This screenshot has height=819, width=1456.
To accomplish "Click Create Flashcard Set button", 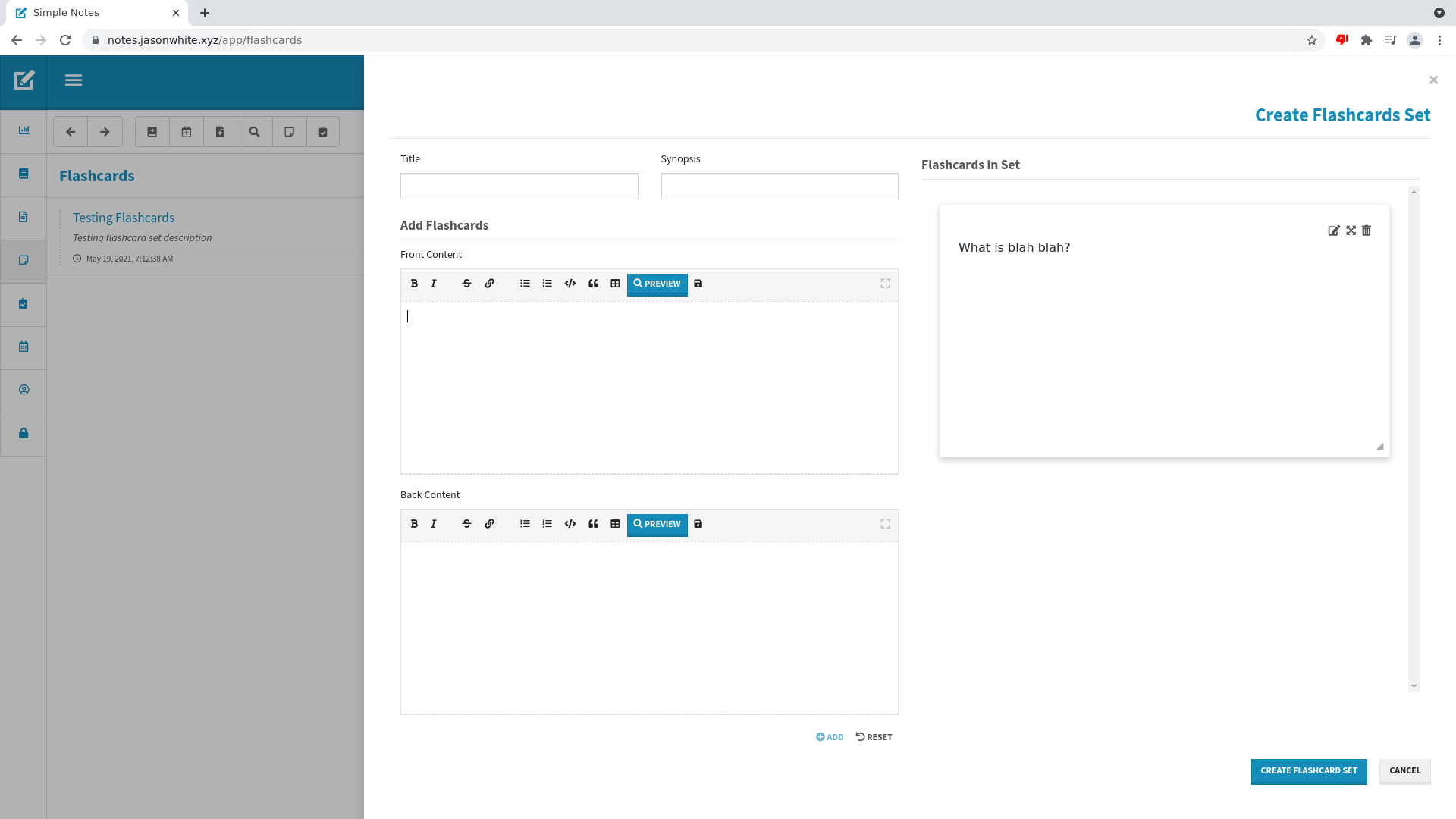I will 1308,770.
